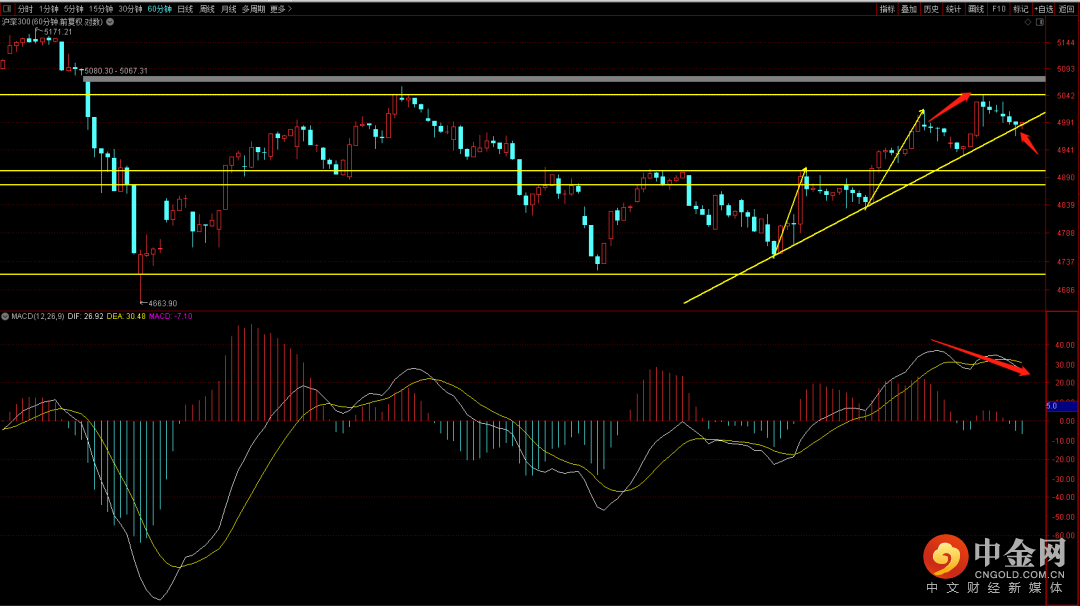Select the 日线 daily chart tab
The width and height of the screenshot is (1080, 606).
[x=185, y=9]
